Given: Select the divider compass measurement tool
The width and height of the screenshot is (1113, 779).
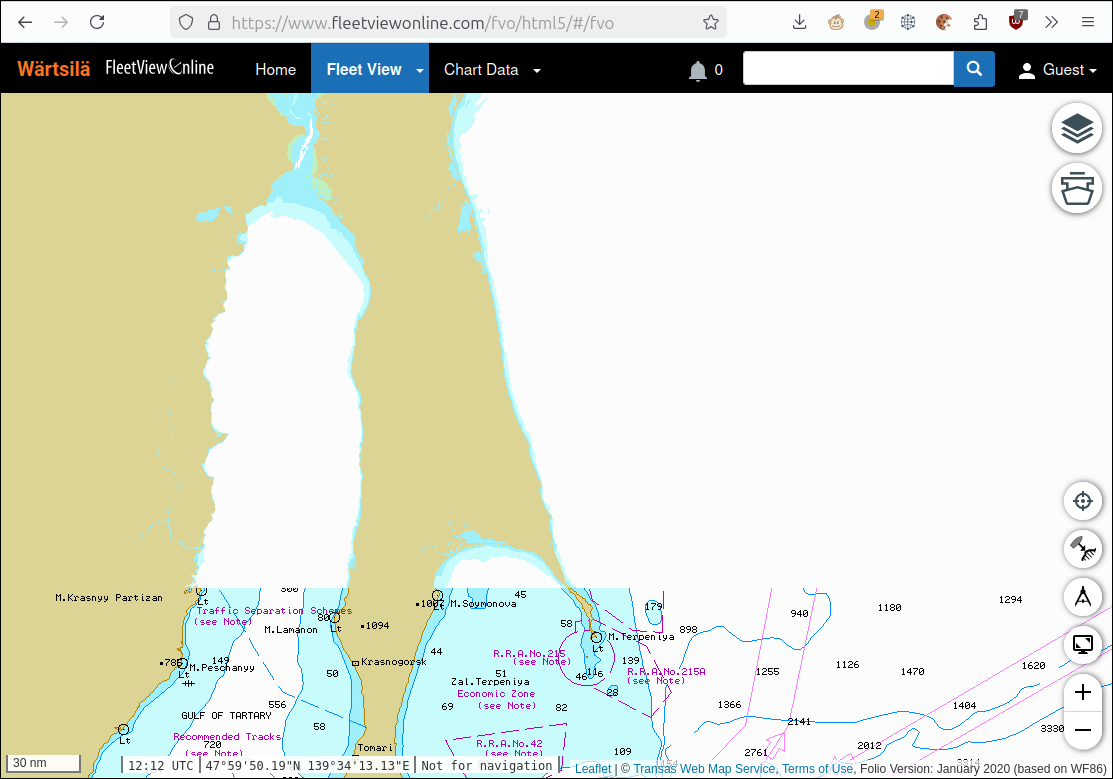Looking at the screenshot, I should point(1082,597).
